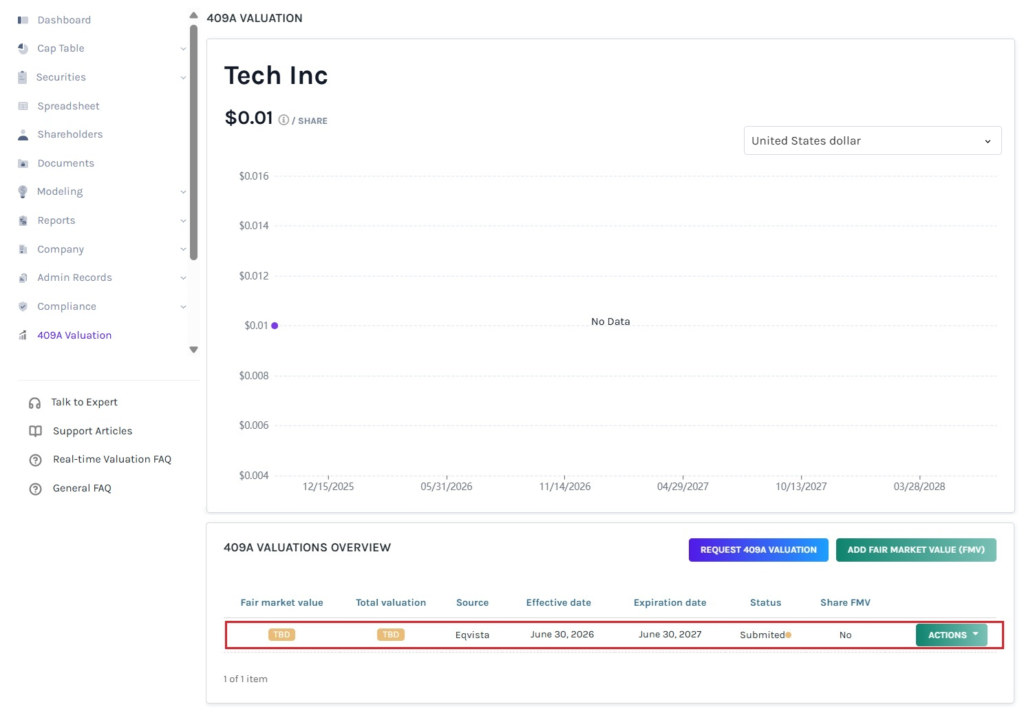The height and width of the screenshot is (709, 1024).
Task: Expand the Securities submenu chevron
Action: click(x=183, y=77)
